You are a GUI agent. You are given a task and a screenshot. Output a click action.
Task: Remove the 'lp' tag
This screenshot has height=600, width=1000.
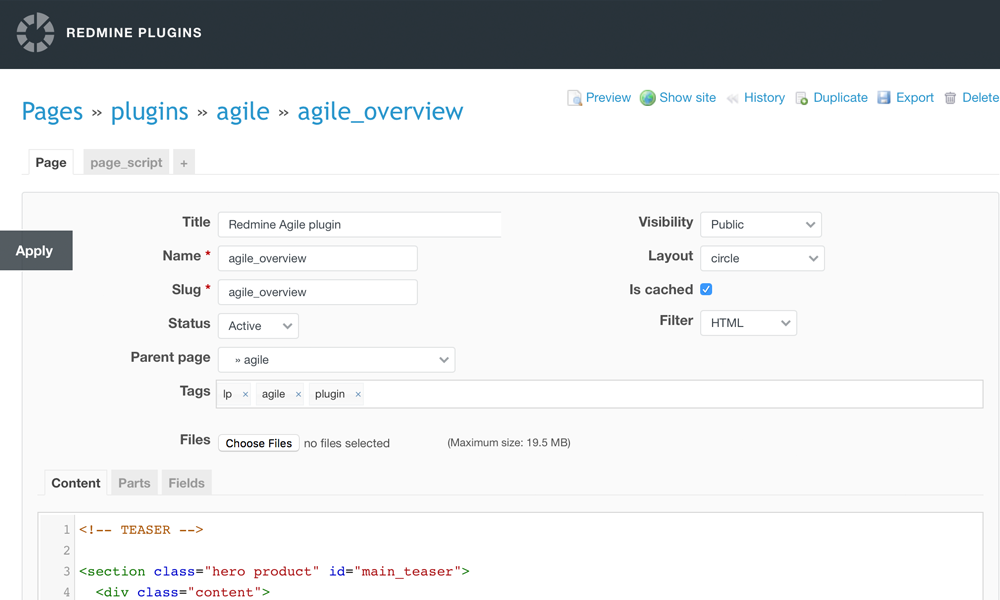pos(245,395)
